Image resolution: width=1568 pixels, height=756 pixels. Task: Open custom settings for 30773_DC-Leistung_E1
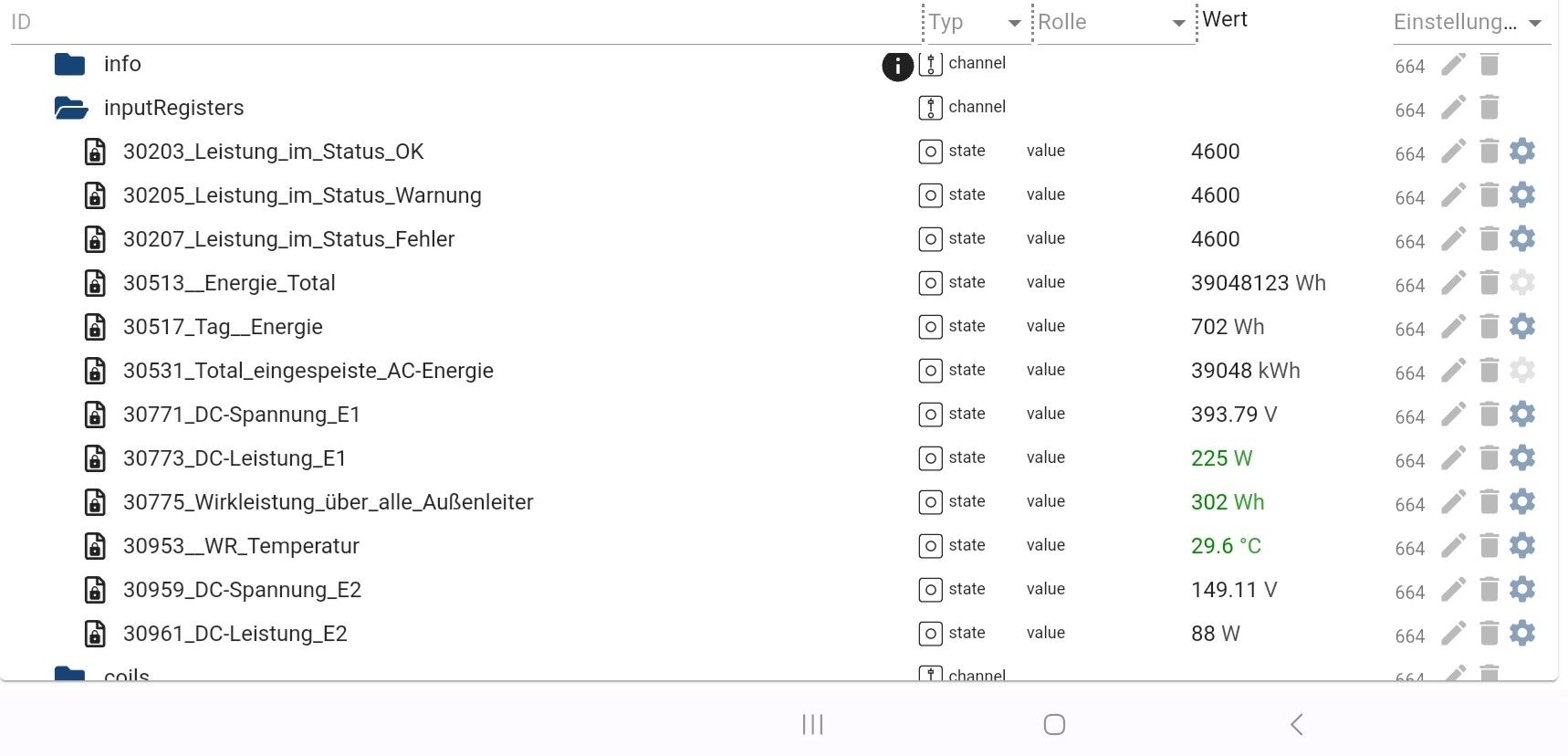(1522, 457)
